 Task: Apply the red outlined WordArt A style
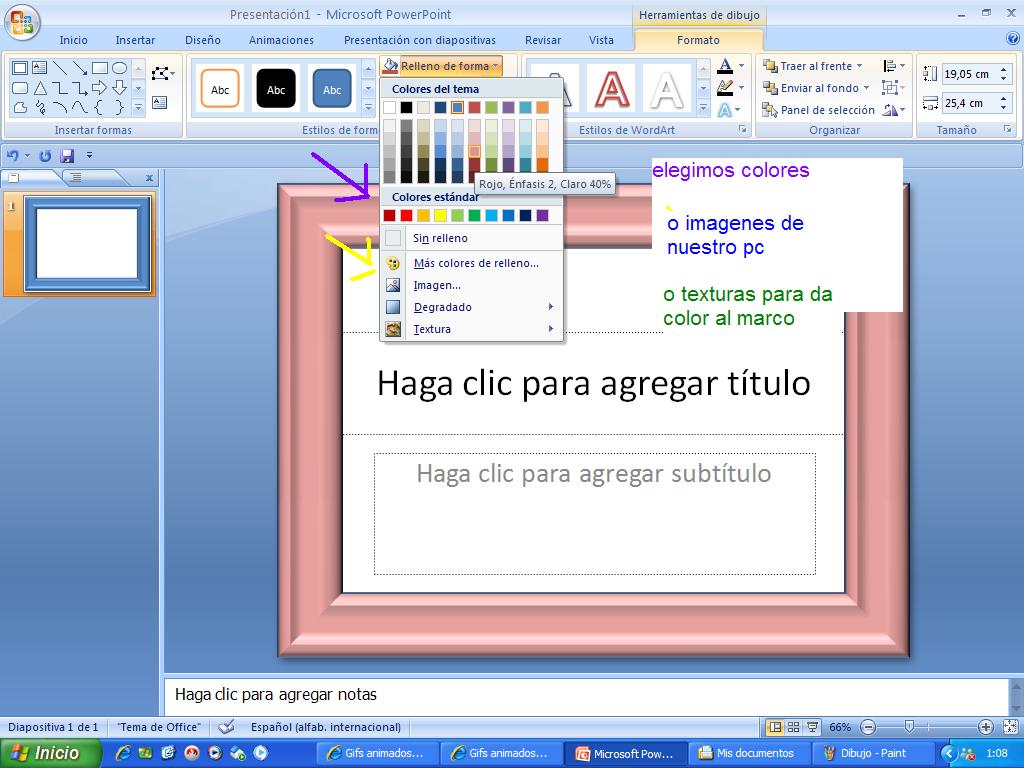(x=611, y=88)
